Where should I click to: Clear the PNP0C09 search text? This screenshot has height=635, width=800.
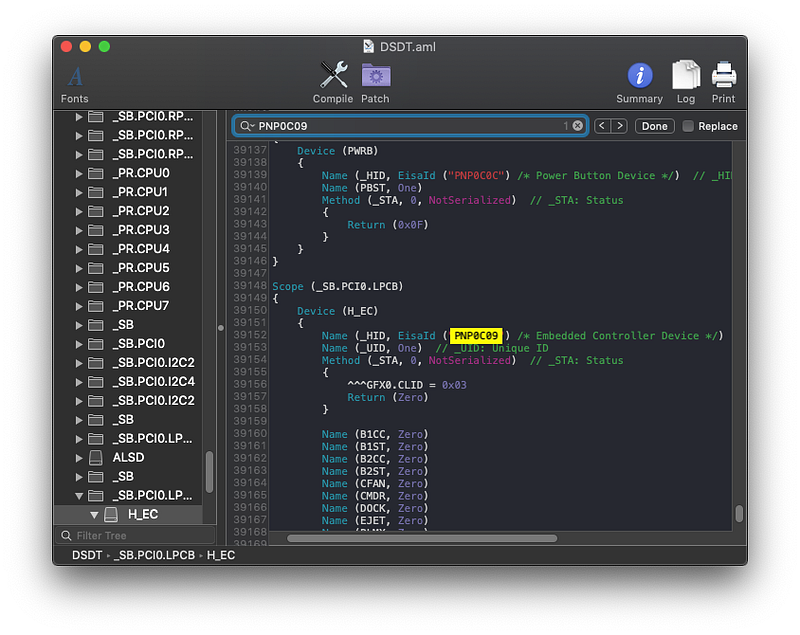pyautogui.click(x=578, y=125)
